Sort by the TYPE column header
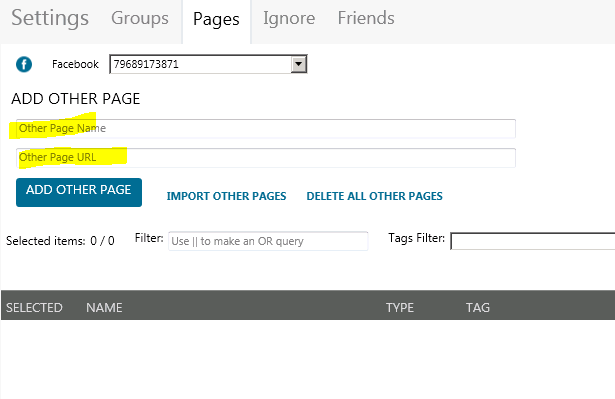This screenshot has width=615, height=399. 400,308
